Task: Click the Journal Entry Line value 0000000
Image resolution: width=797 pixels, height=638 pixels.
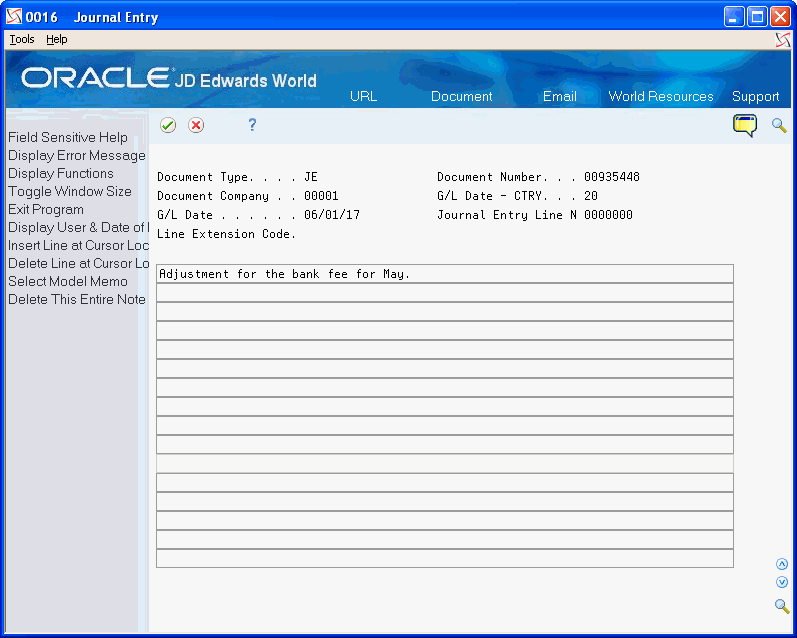Action: [x=608, y=215]
